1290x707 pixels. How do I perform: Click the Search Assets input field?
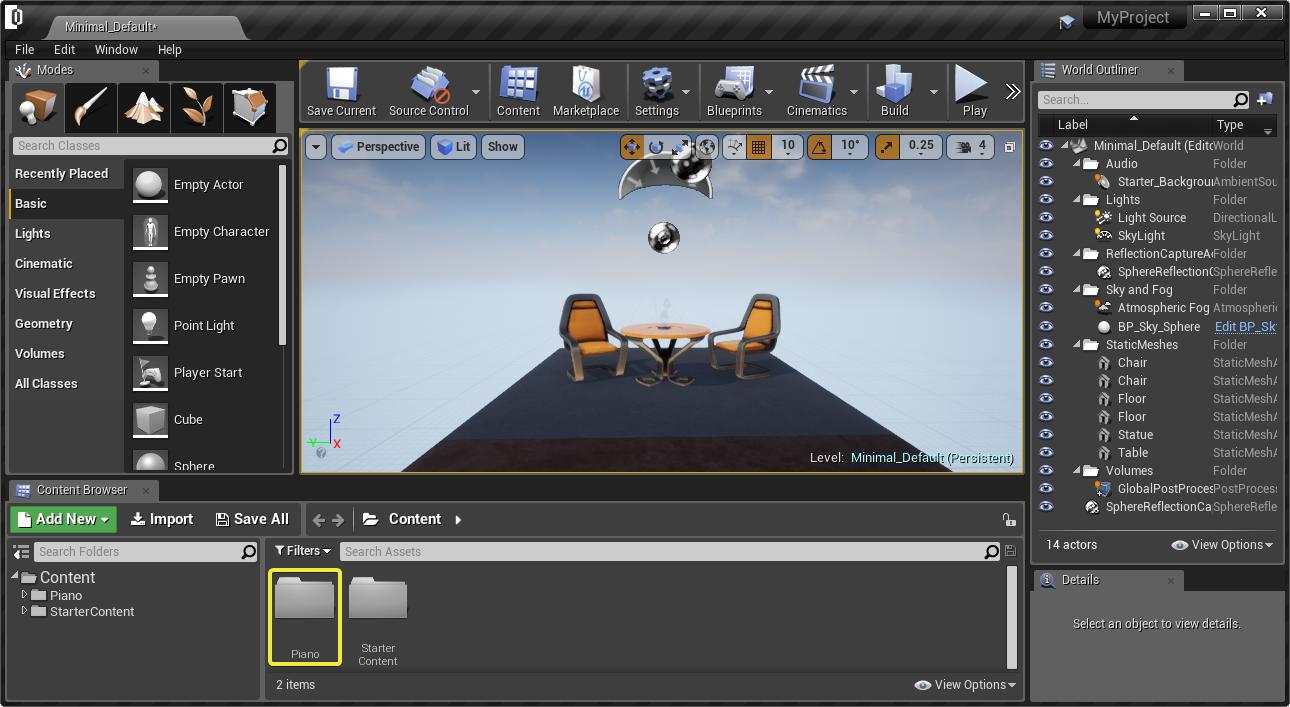click(660, 552)
